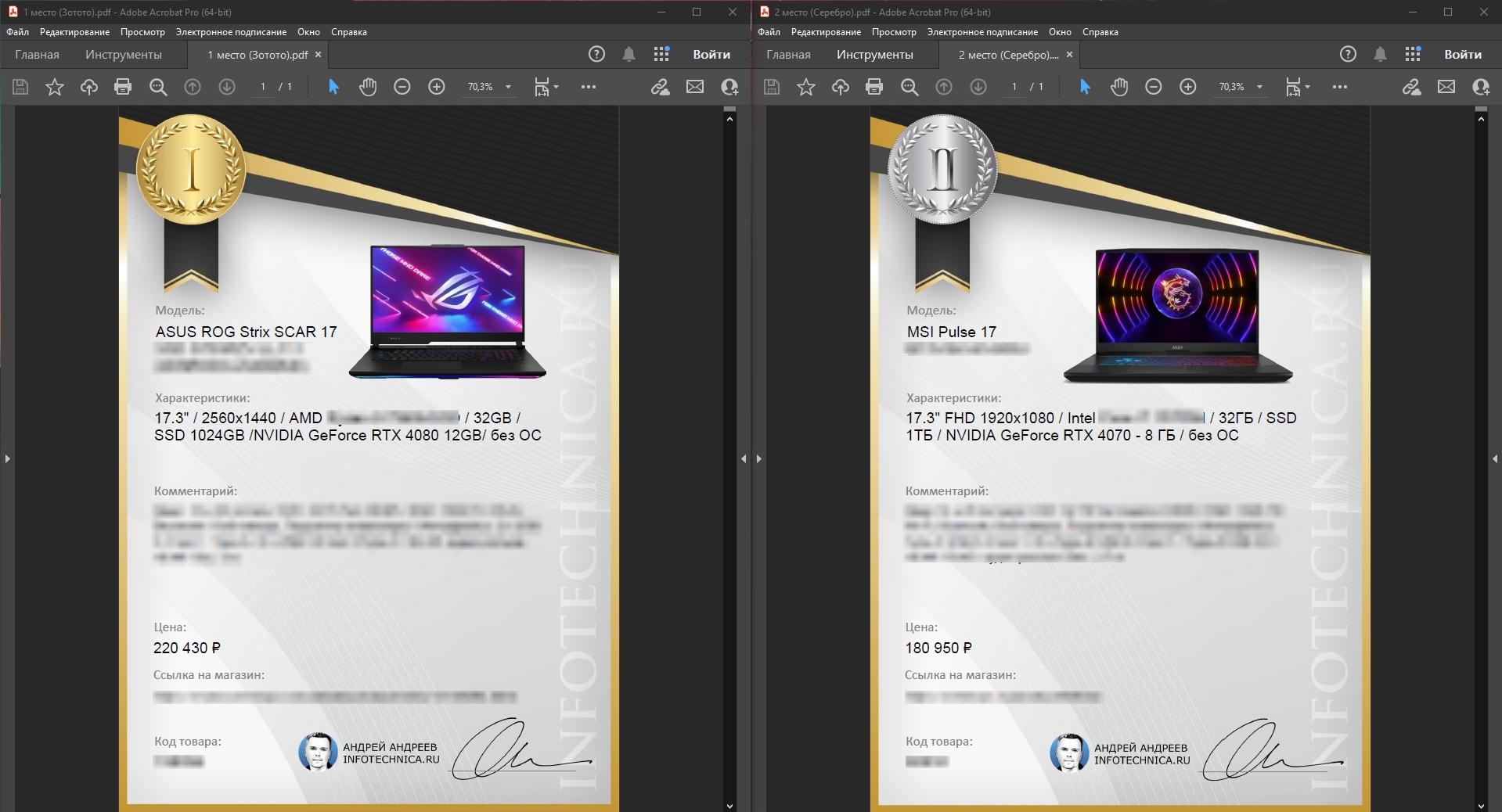1502x812 pixels.
Task: Open Справка menu in left window
Action: (x=349, y=32)
